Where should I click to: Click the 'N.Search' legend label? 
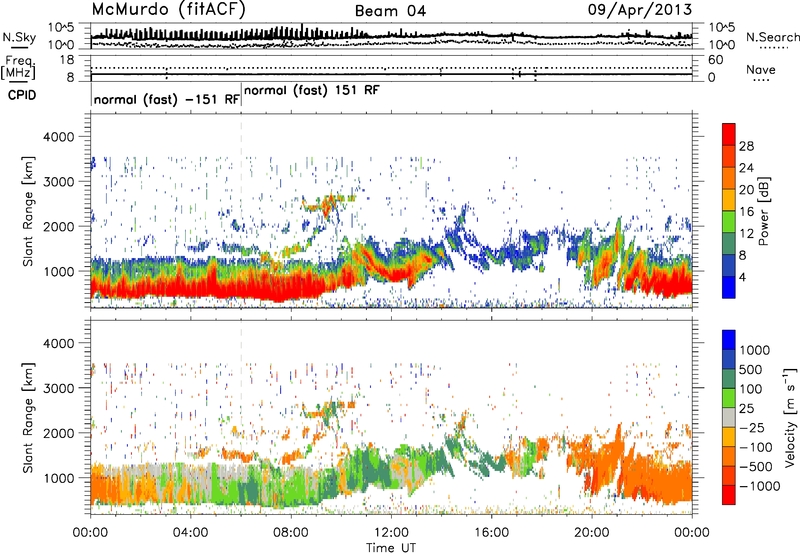[x=772, y=37]
